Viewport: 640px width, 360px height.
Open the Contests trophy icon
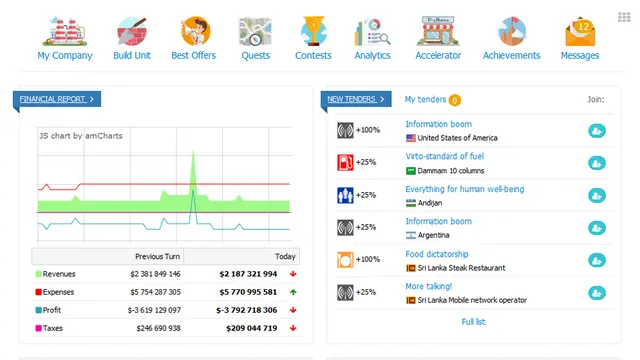(313, 31)
